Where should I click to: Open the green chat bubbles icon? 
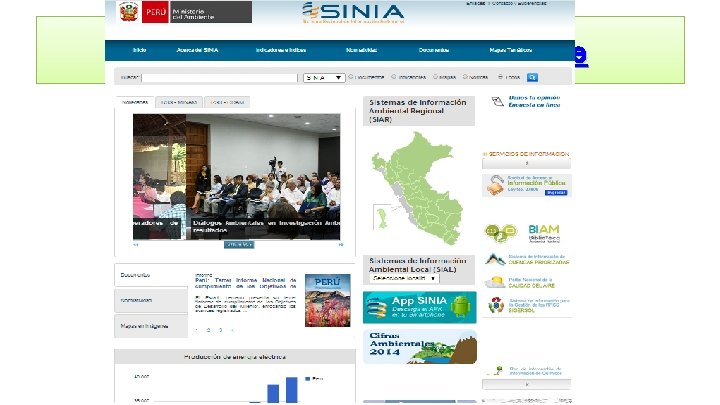click(500, 232)
